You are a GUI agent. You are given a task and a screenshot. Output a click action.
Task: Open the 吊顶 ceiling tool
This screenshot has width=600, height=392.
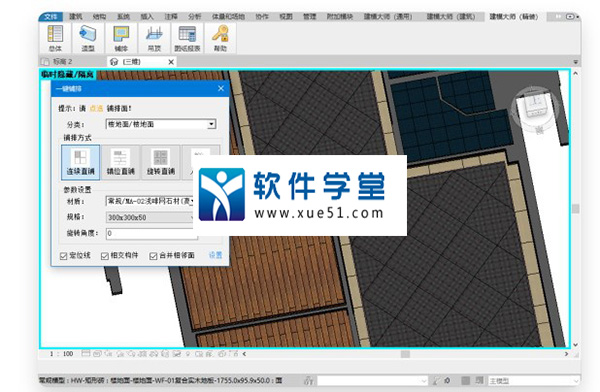(154, 38)
